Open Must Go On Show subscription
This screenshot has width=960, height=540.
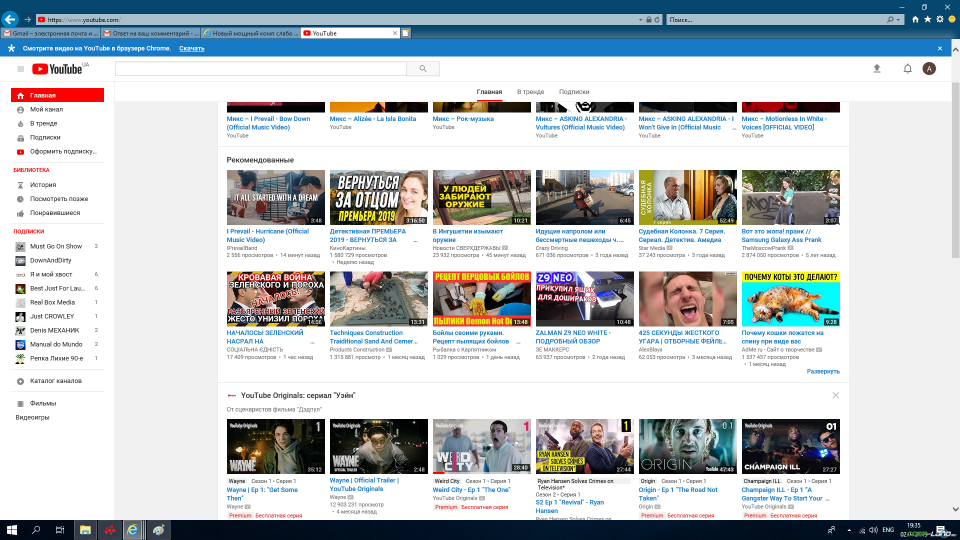click(x=58, y=247)
